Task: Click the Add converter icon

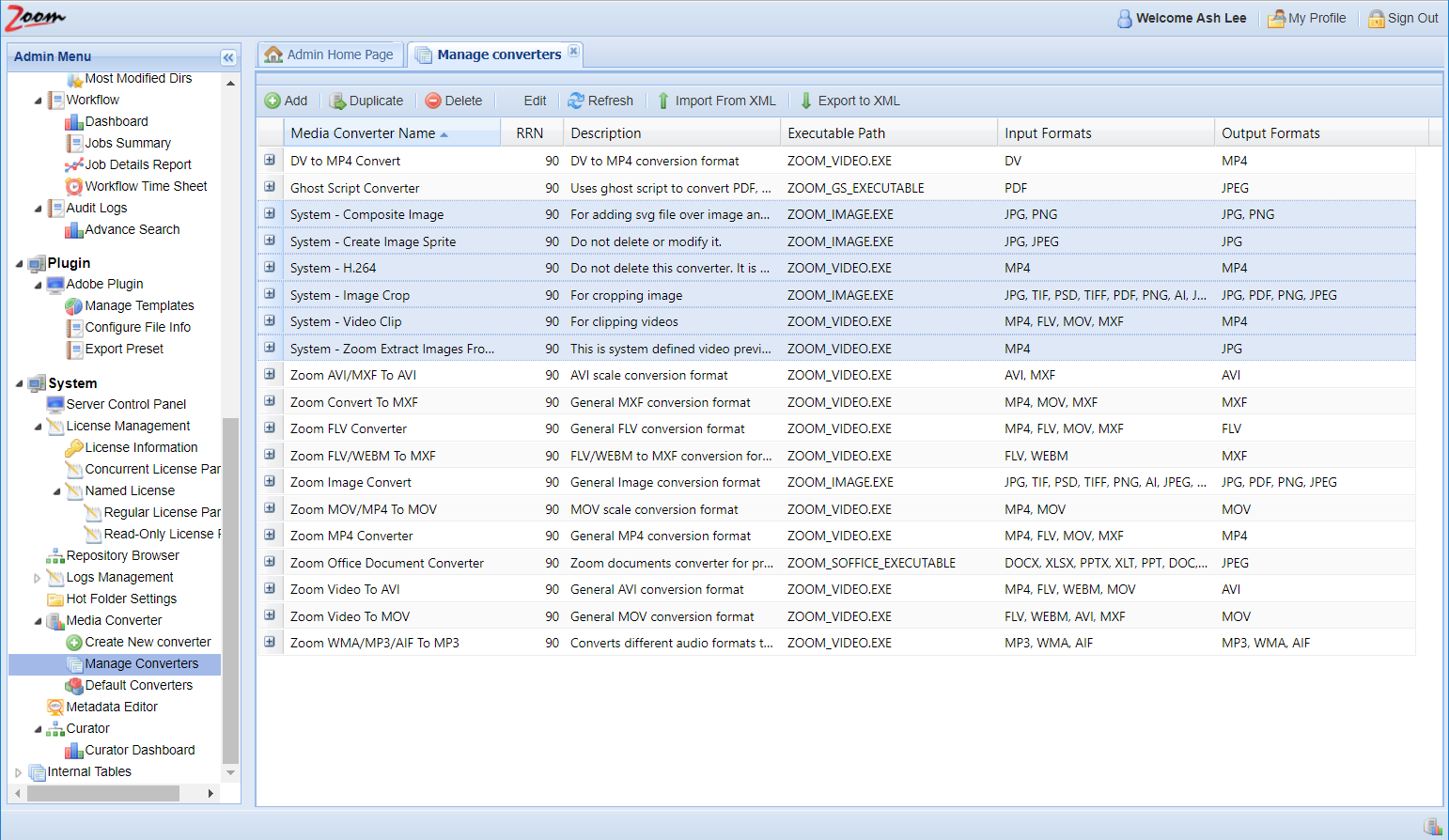Action: point(273,101)
